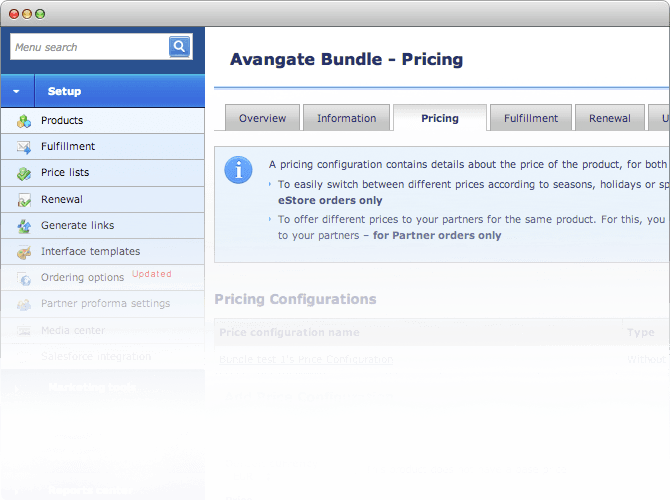Switch to the Information tab

[347, 118]
